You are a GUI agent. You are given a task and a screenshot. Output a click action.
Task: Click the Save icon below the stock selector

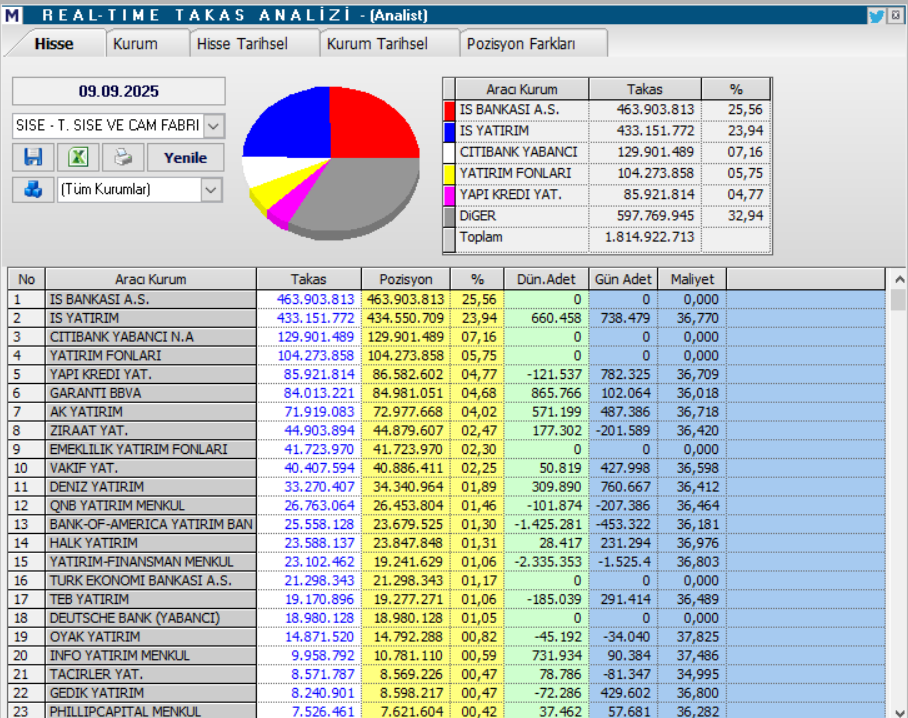[33, 157]
